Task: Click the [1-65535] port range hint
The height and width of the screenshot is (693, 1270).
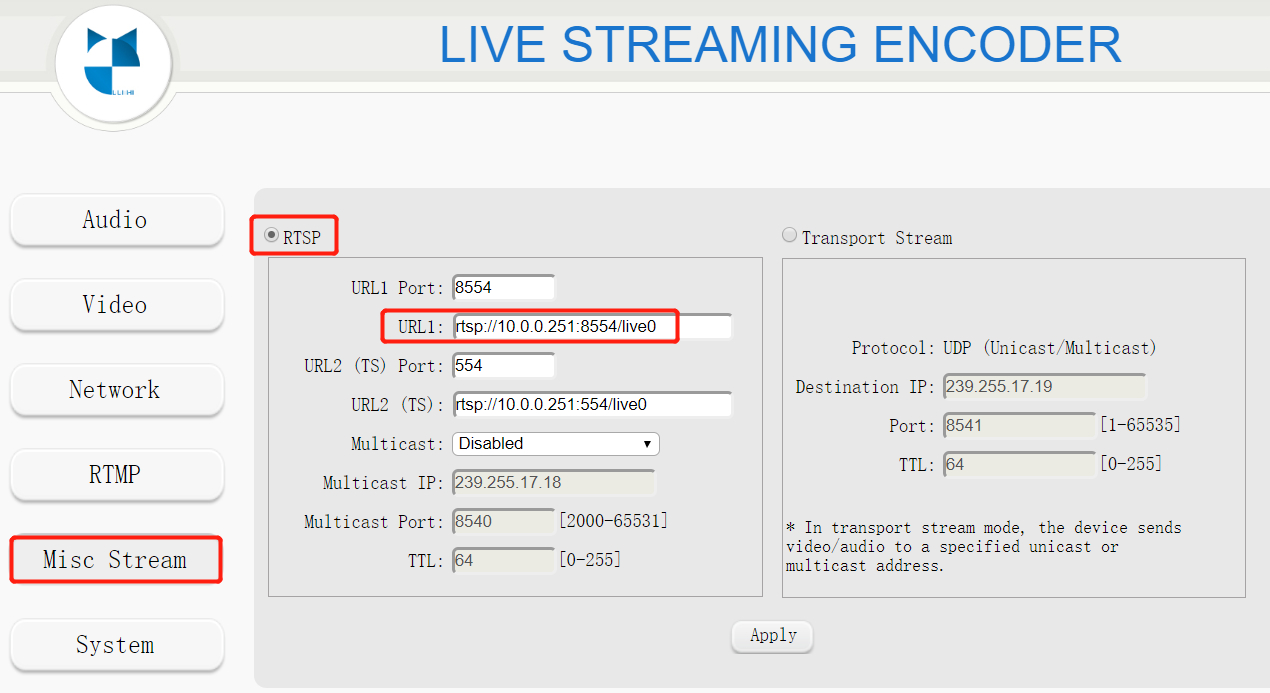Action: click(x=1140, y=425)
